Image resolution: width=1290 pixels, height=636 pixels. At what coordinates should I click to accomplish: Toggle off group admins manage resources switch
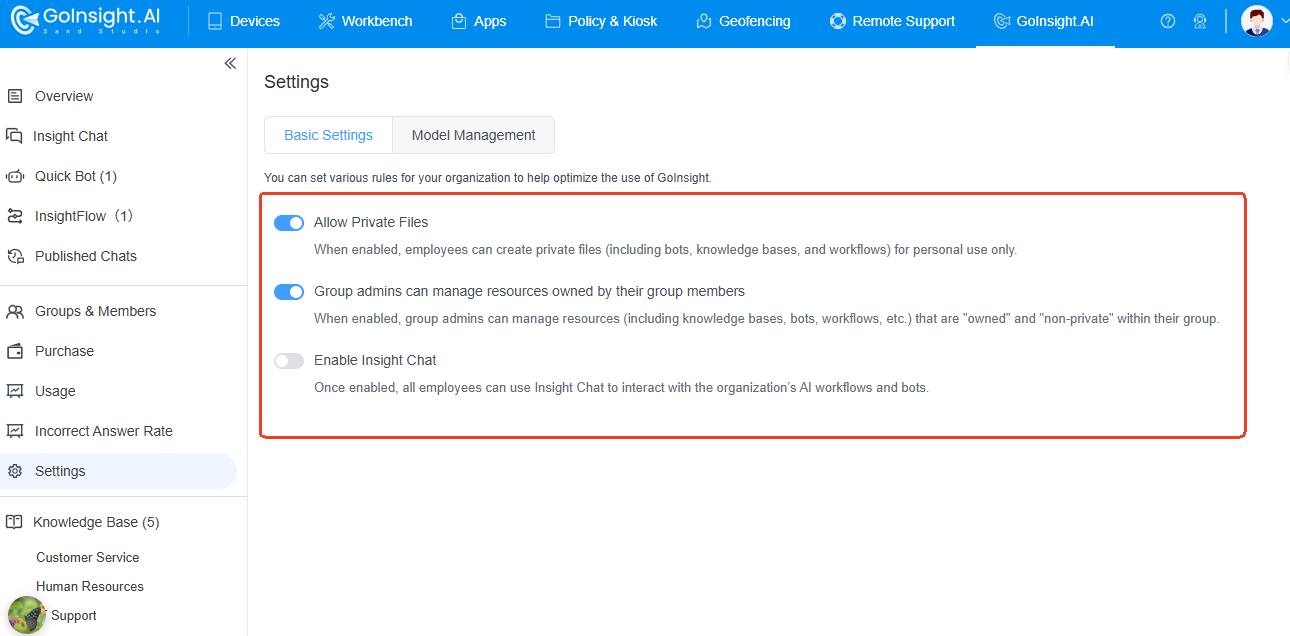289,292
